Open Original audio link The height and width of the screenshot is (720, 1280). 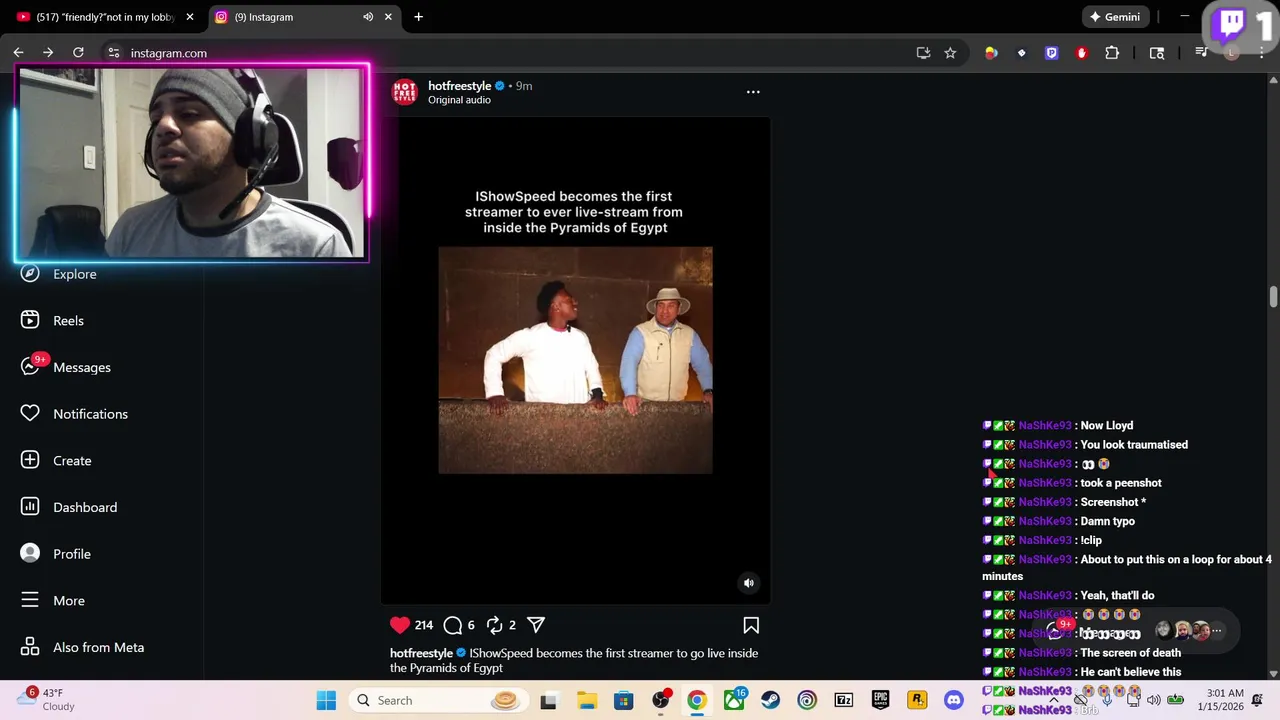[459, 100]
